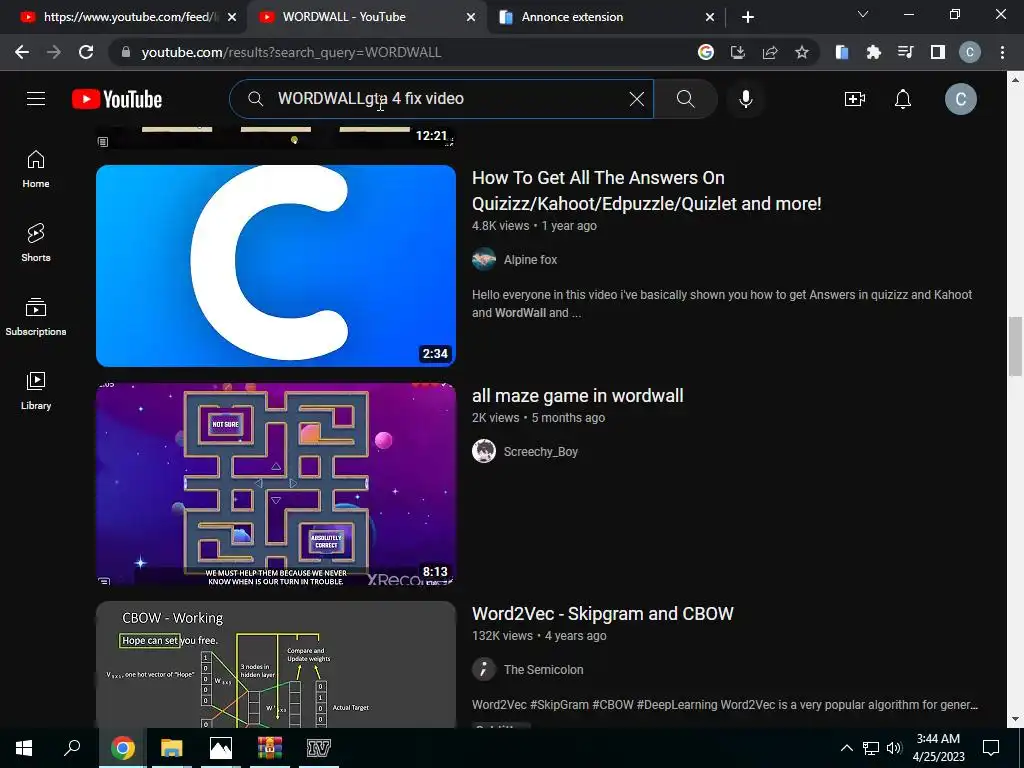This screenshot has width=1024, height=768.
Task: Open the YouTube account avatar menu
Action: pos(961,99)
